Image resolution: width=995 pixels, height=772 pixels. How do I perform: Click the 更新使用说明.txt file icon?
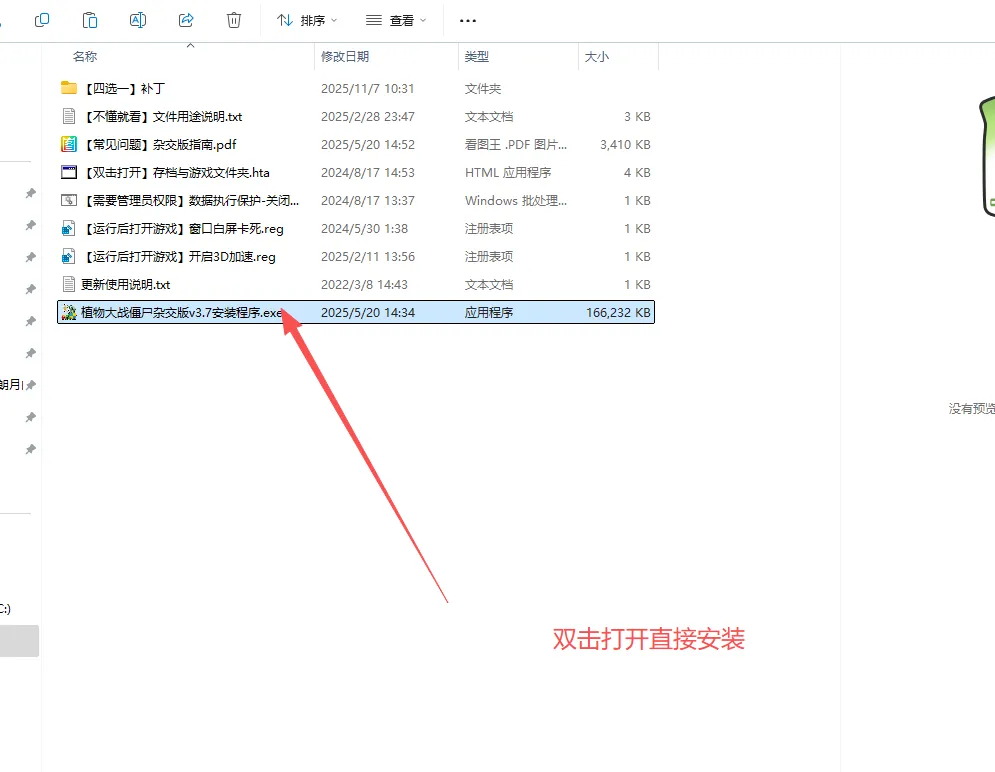click(69, 284)
